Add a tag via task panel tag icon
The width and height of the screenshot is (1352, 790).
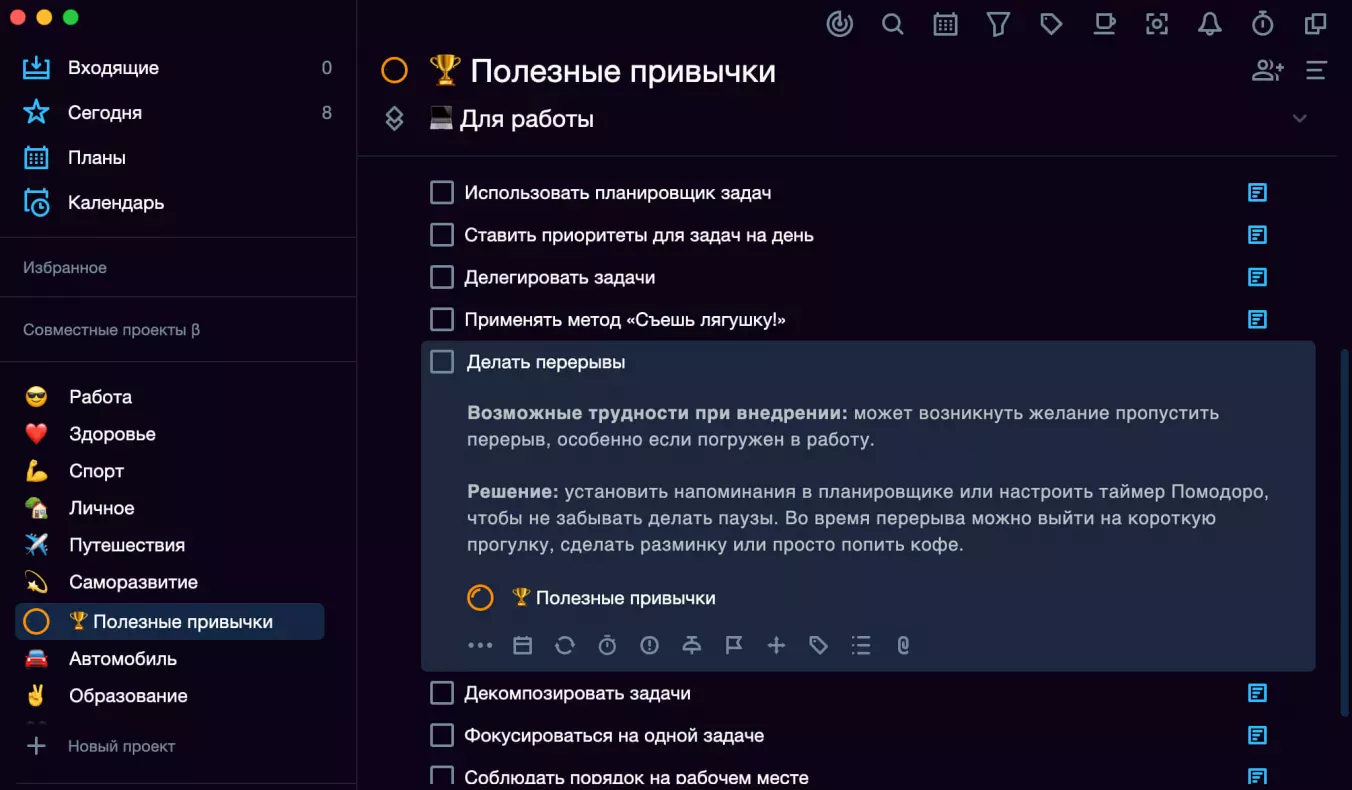[x=819, y=646]
